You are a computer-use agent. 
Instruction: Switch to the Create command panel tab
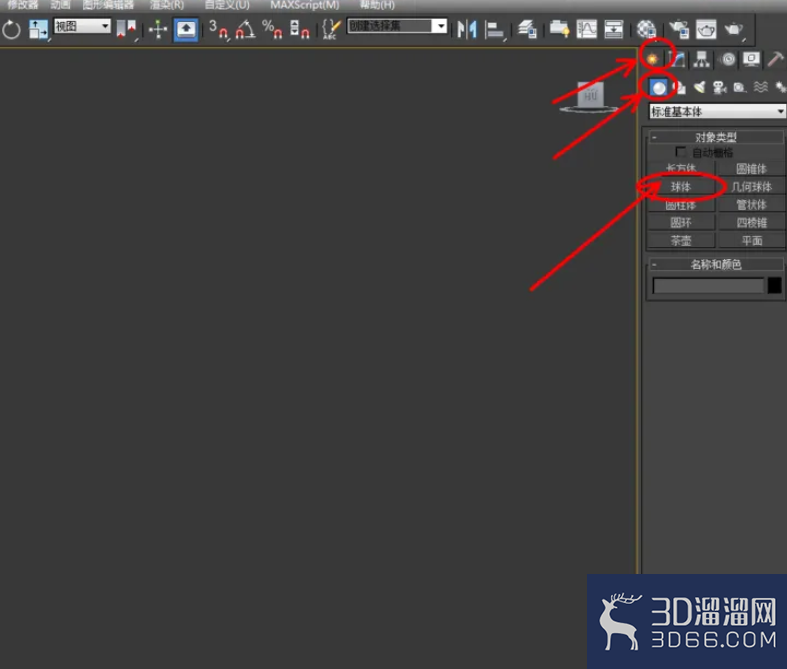click(652, 59)
